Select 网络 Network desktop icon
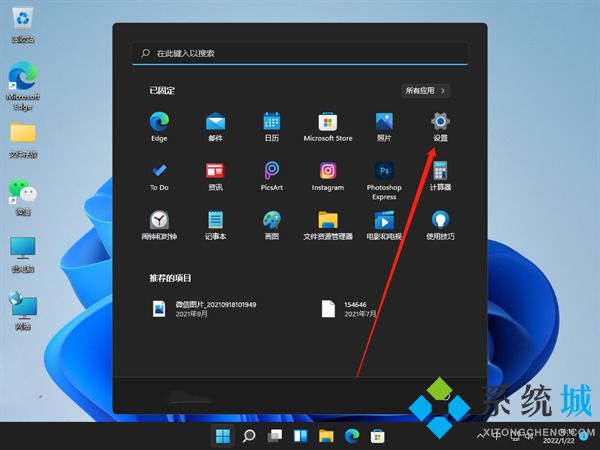 click(x=23, y=311)
